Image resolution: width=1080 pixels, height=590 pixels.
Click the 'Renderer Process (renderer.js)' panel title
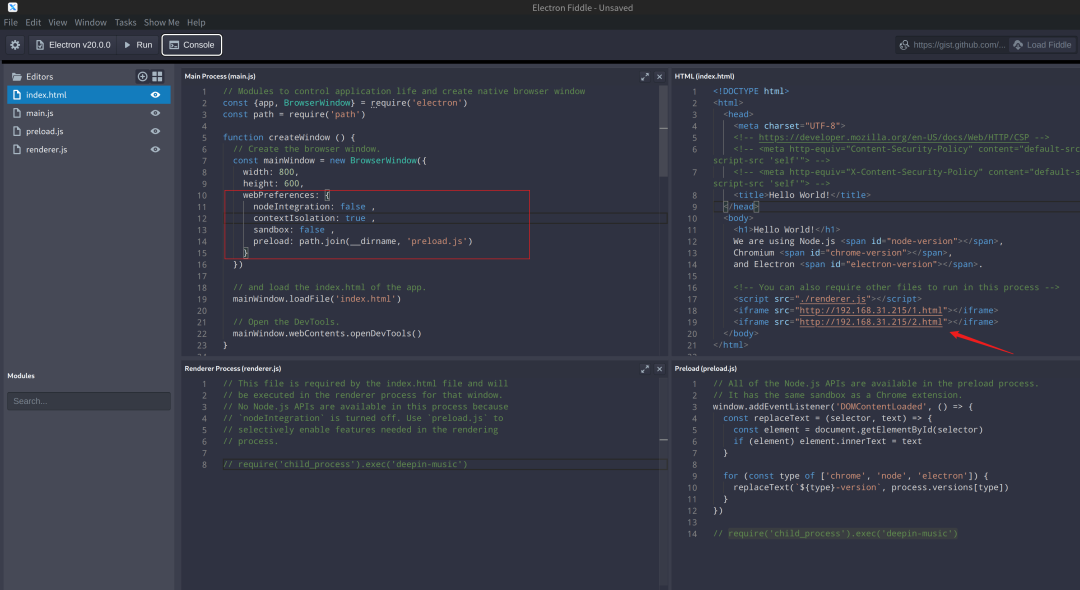click(x=233, y=369)
